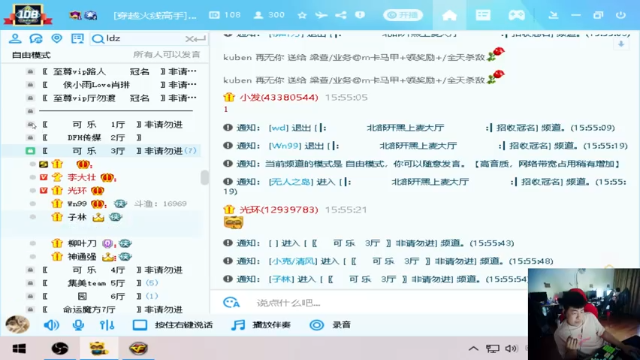Click the channel list scrollbar thumb
The height and width of the screenshot is (360, 640).
tap(204, 178)
